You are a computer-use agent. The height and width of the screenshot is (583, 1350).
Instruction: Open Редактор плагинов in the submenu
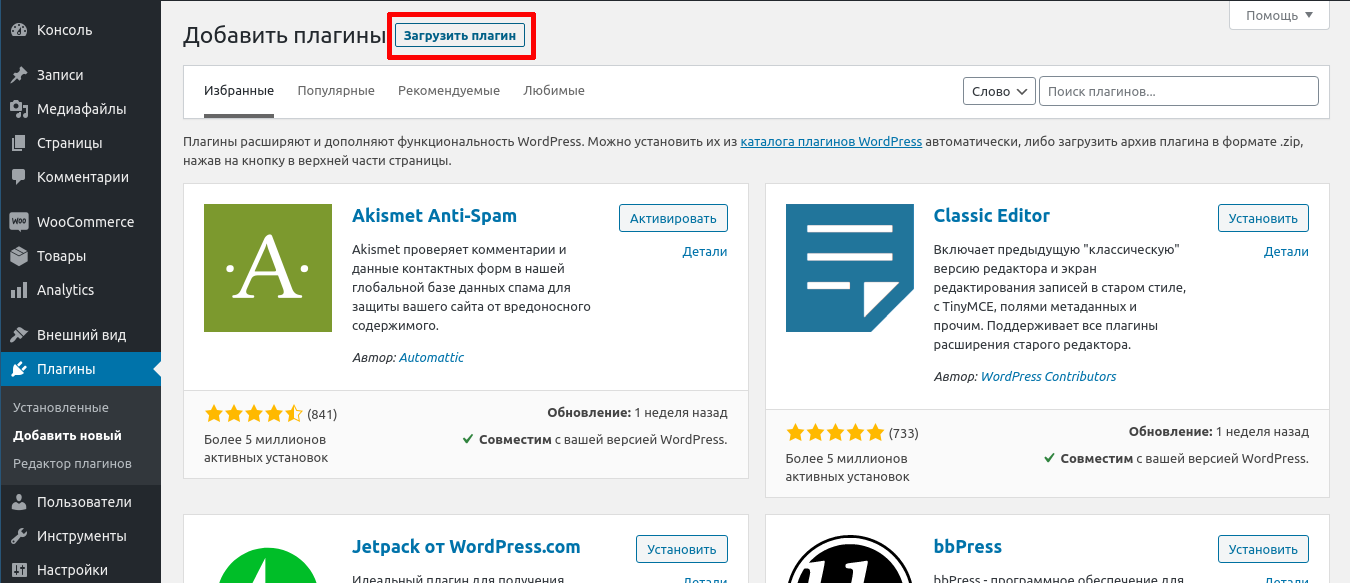coord(72,464)
